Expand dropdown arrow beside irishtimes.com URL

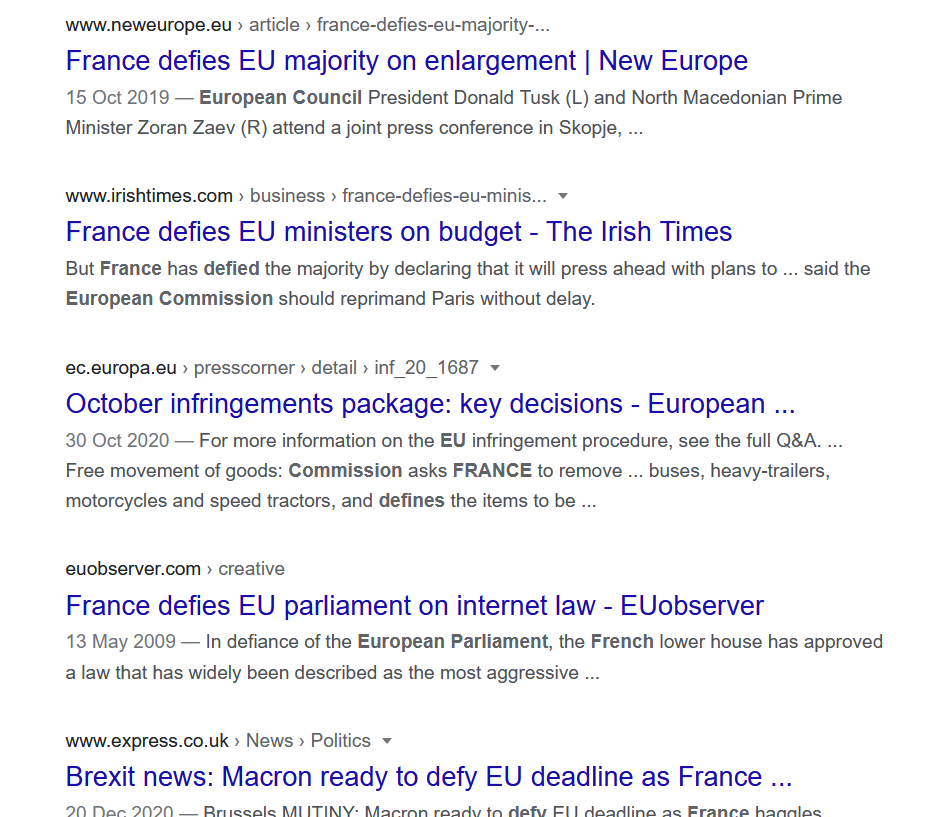[x=562, y=196]
